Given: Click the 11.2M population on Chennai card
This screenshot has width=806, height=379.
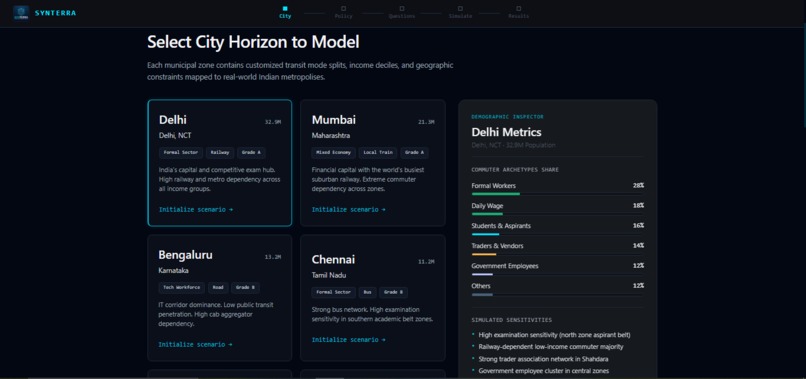Looking at the screenshot, I should 426,262.
